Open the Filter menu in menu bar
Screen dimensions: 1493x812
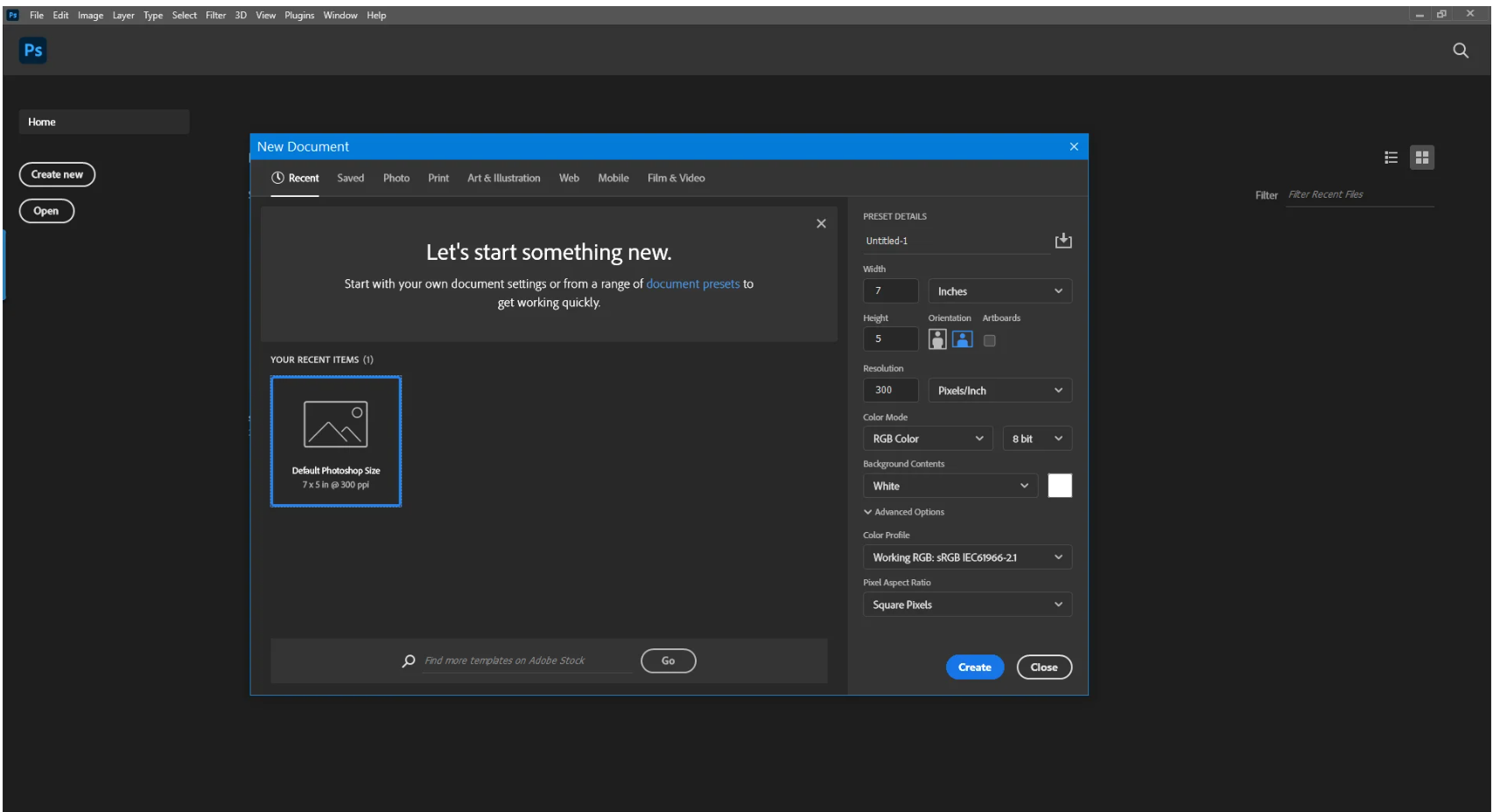[x=215, y=15]
